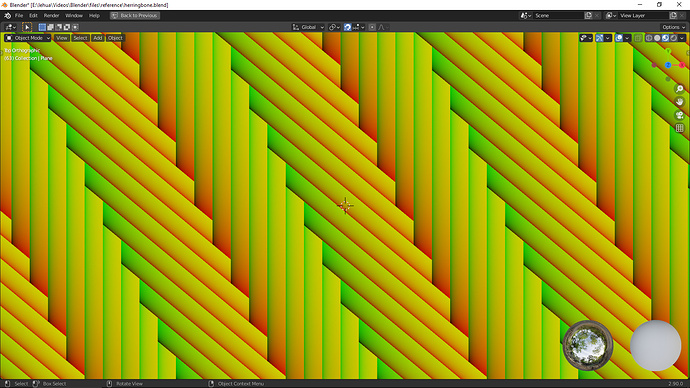Open the Object Mode dropdown
The width and height of the screenshot is (690, 388).
pos(28,38)
